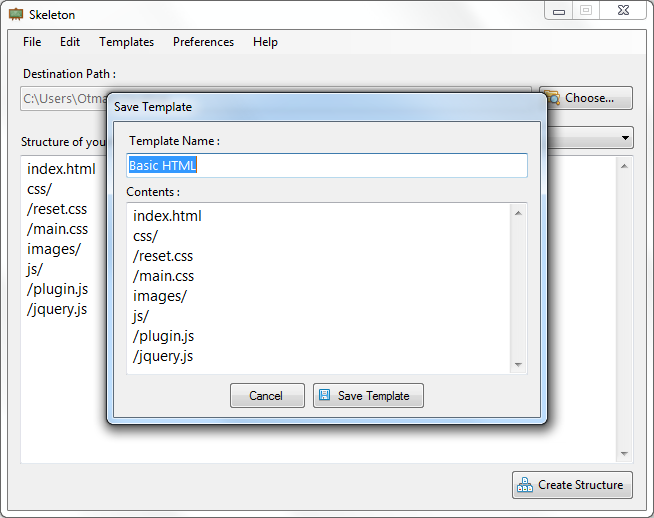Click /plugin.js line in Contents box

[x=164, y=336]
